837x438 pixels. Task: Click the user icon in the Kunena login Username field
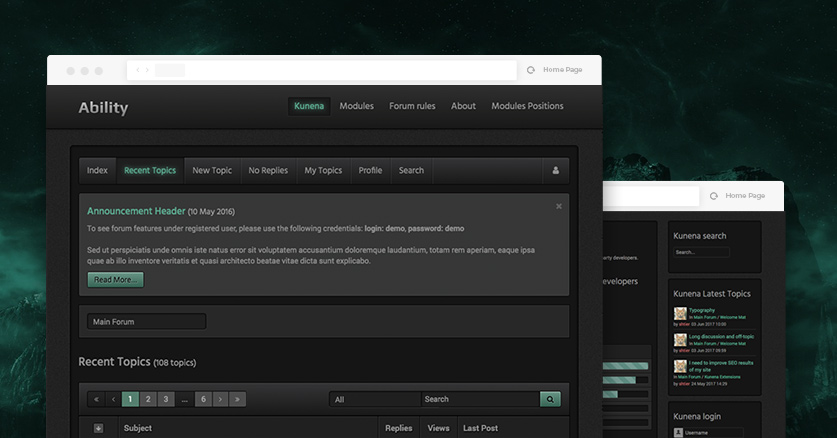click(x=678, y=433)
